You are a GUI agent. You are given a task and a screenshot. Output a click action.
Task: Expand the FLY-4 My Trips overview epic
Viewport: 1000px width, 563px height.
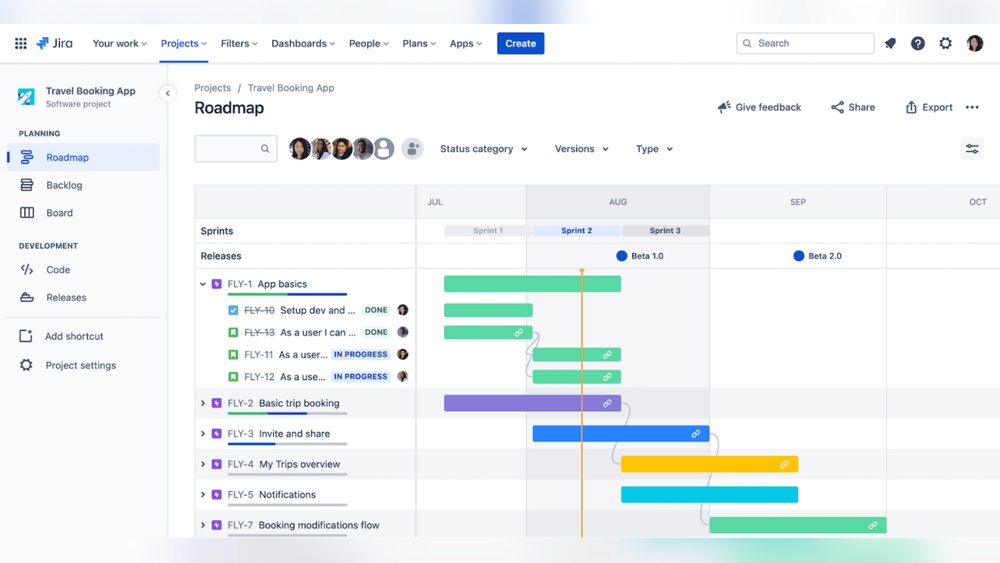(x=203, y=464)
